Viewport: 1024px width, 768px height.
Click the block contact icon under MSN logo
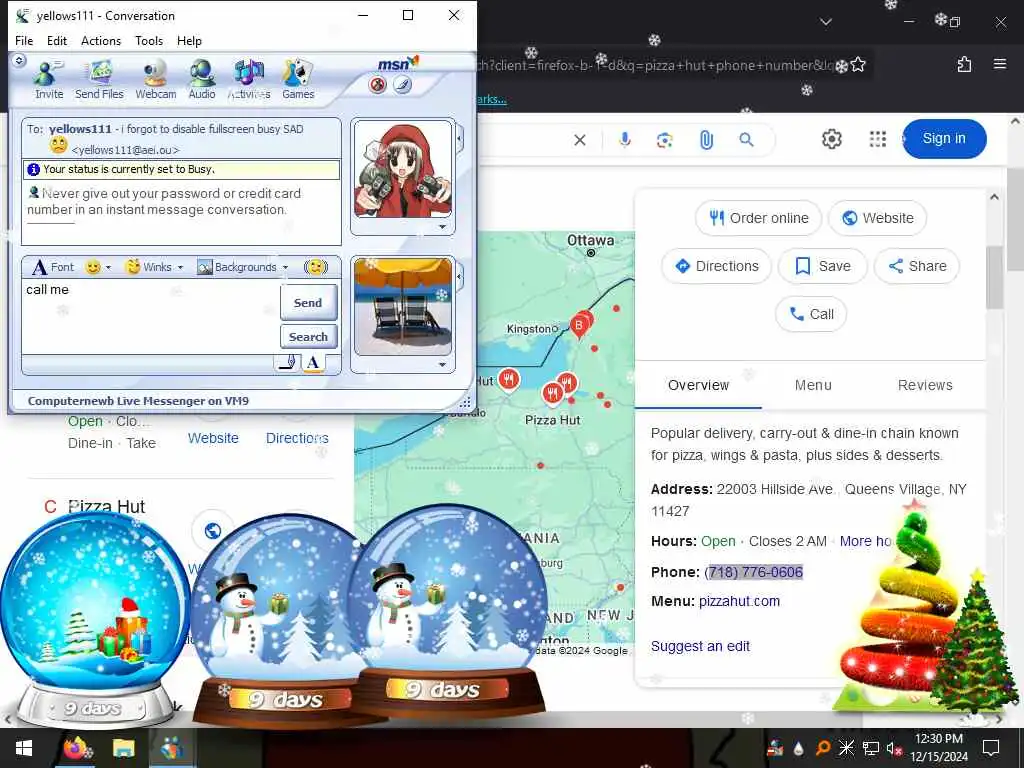377,85
